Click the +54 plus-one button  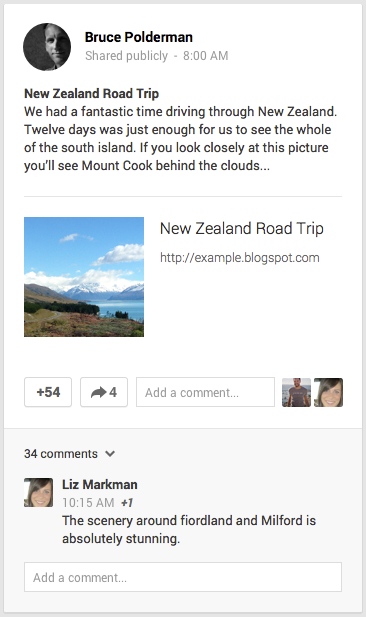48,392
